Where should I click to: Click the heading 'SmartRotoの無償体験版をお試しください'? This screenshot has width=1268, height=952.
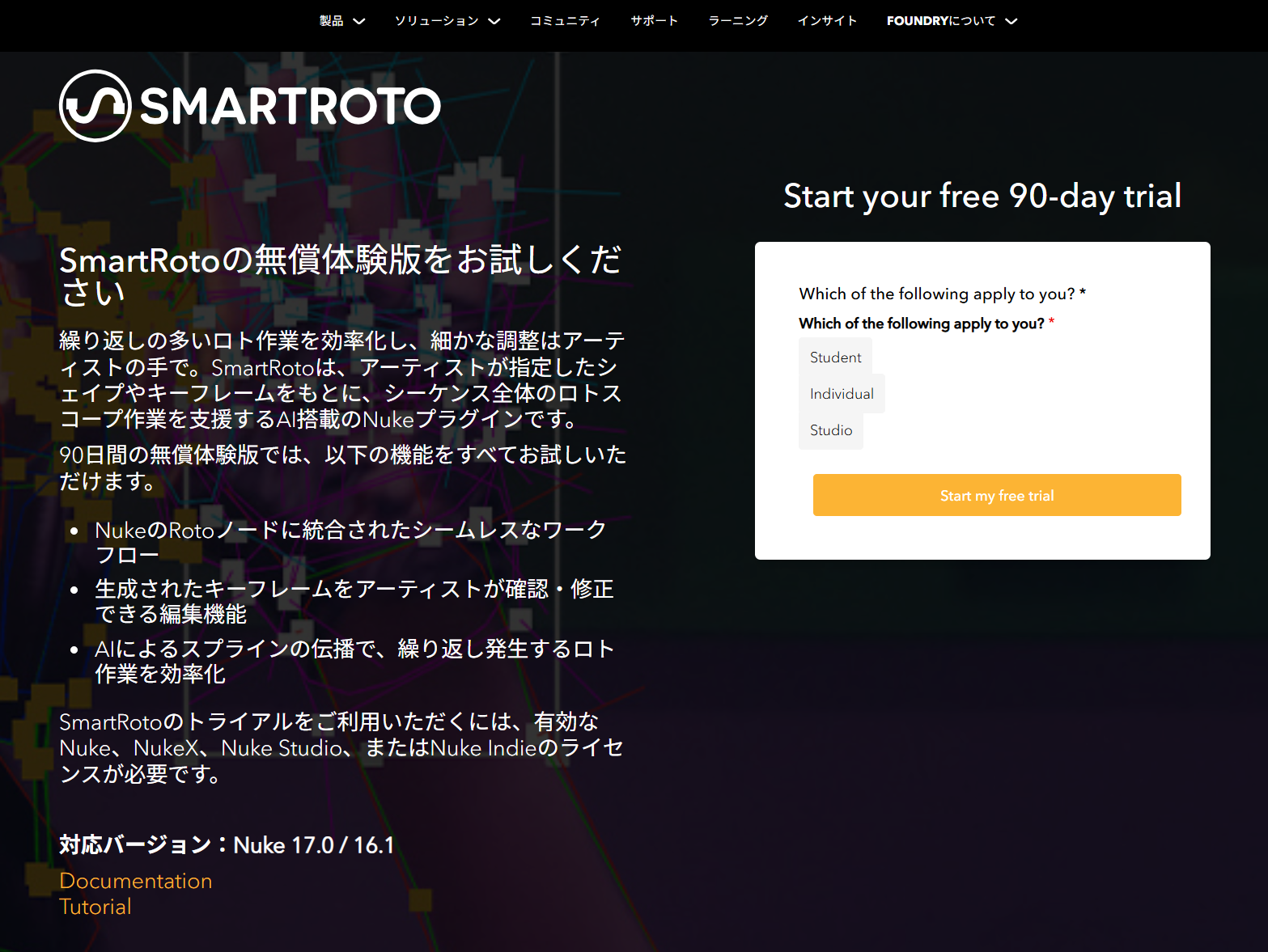341,276
